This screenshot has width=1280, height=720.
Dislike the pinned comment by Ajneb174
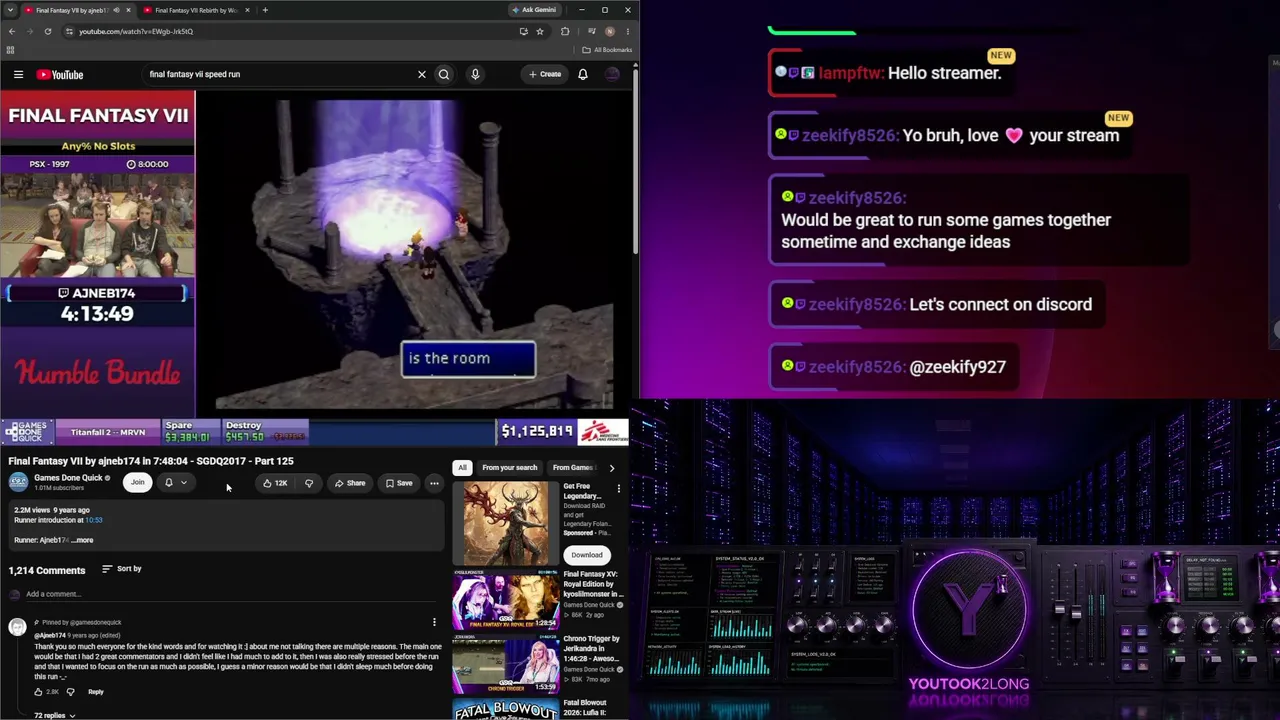(70, 692)
